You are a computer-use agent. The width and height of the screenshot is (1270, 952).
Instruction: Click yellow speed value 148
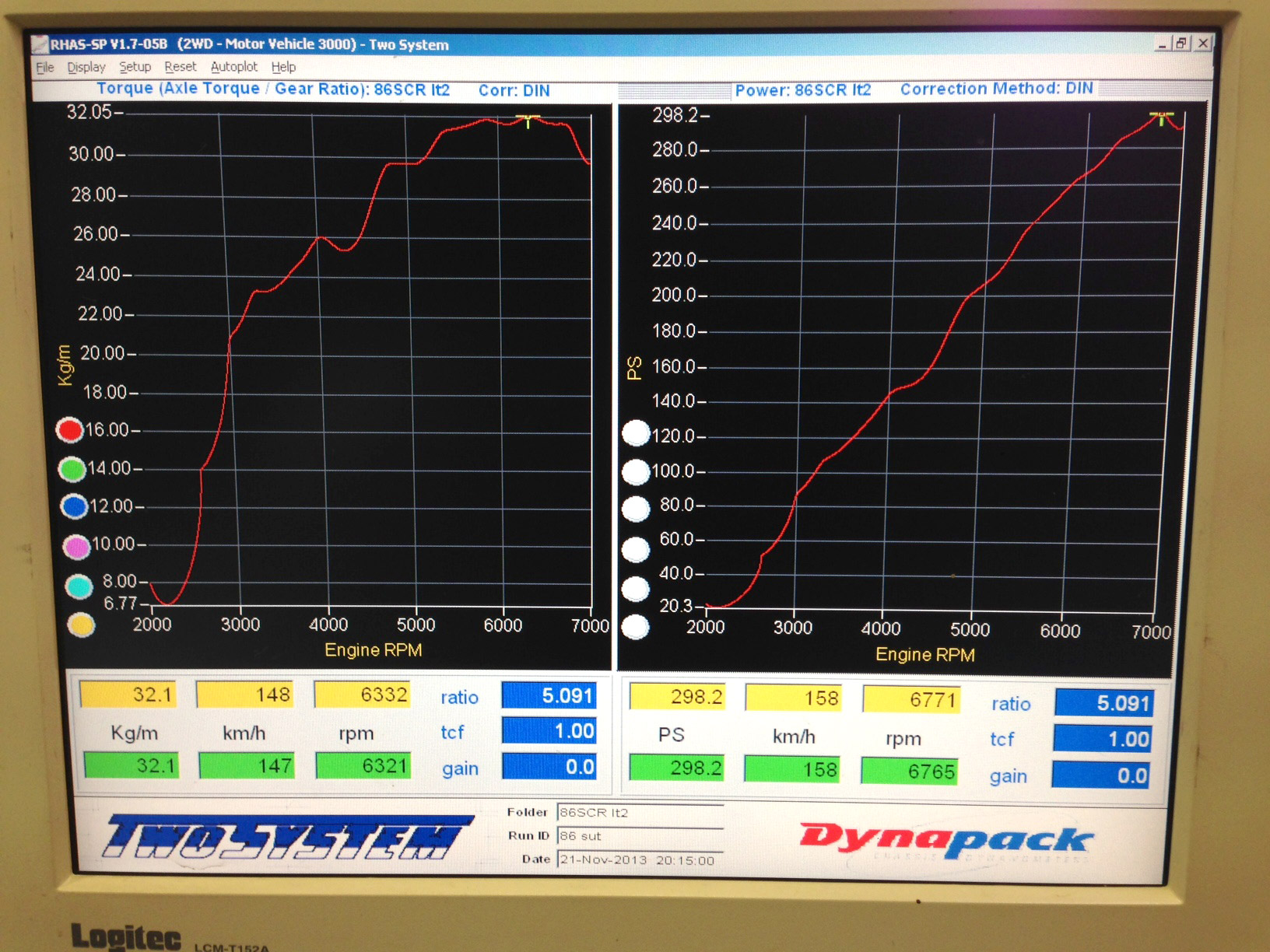(x=245, y=695)
